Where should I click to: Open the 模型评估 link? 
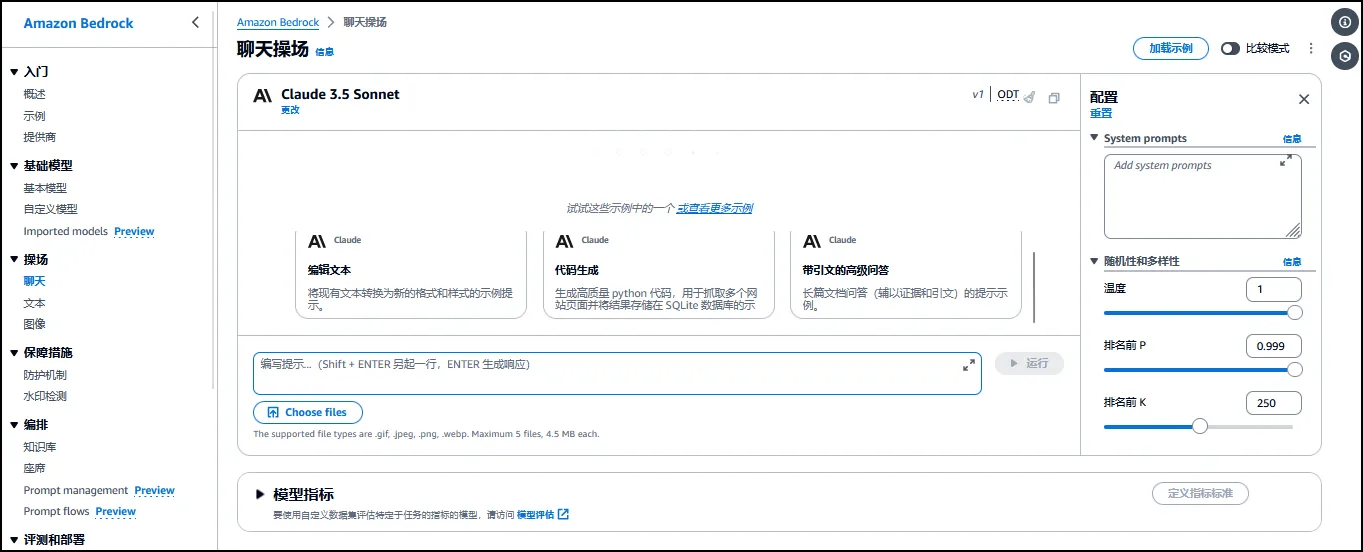point(536,515)
